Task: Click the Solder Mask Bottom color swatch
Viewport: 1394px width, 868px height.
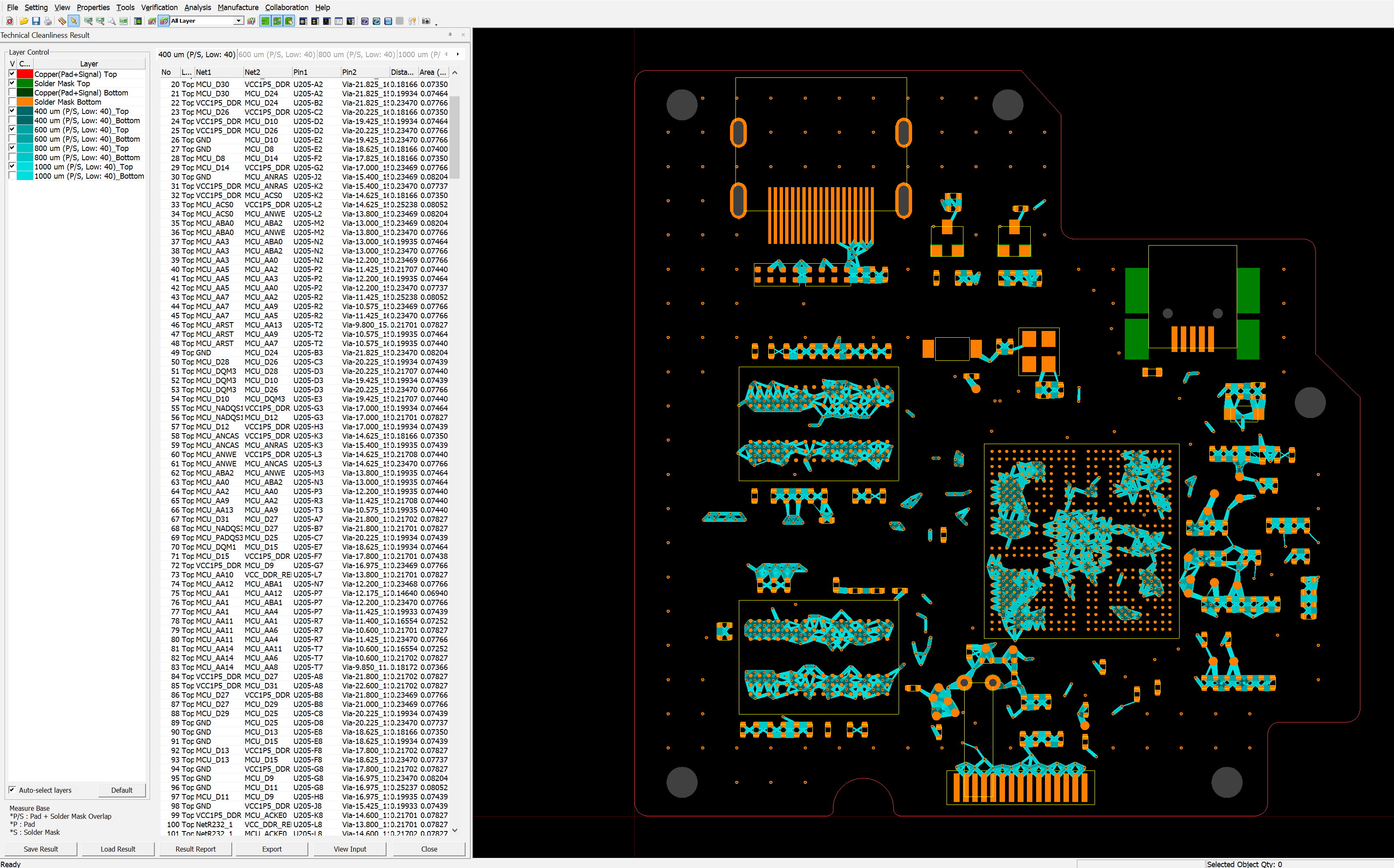Action: click(25, 102)
